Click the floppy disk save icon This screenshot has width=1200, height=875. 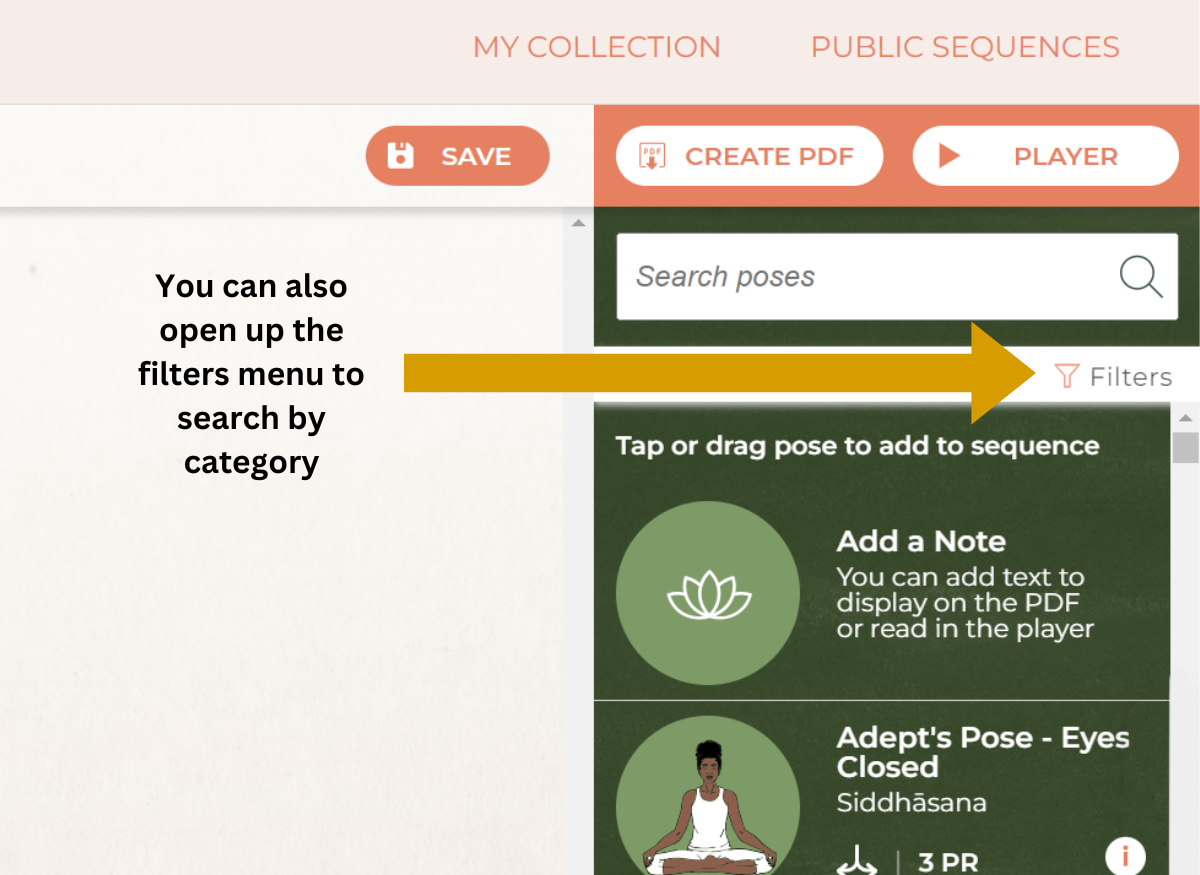pos(401,156)
